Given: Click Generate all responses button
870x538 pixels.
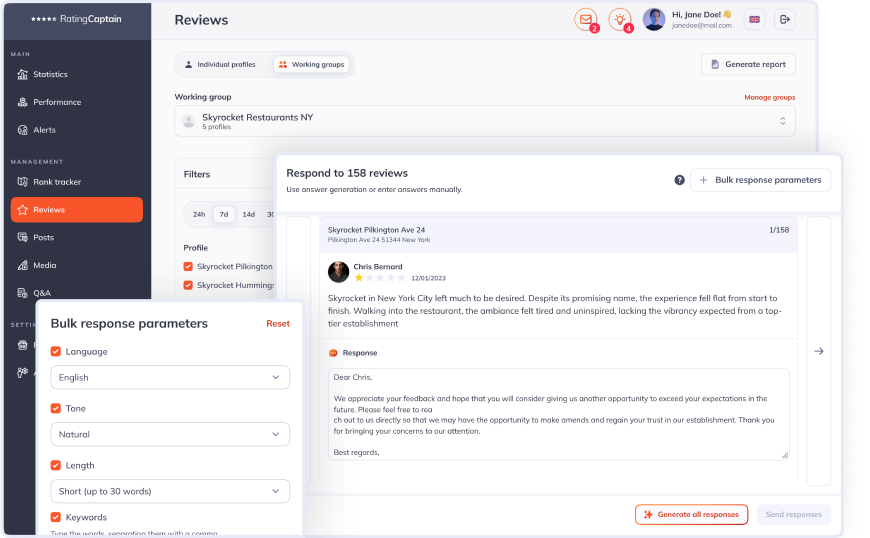Looking at the screenshot, I should [691, 515].
